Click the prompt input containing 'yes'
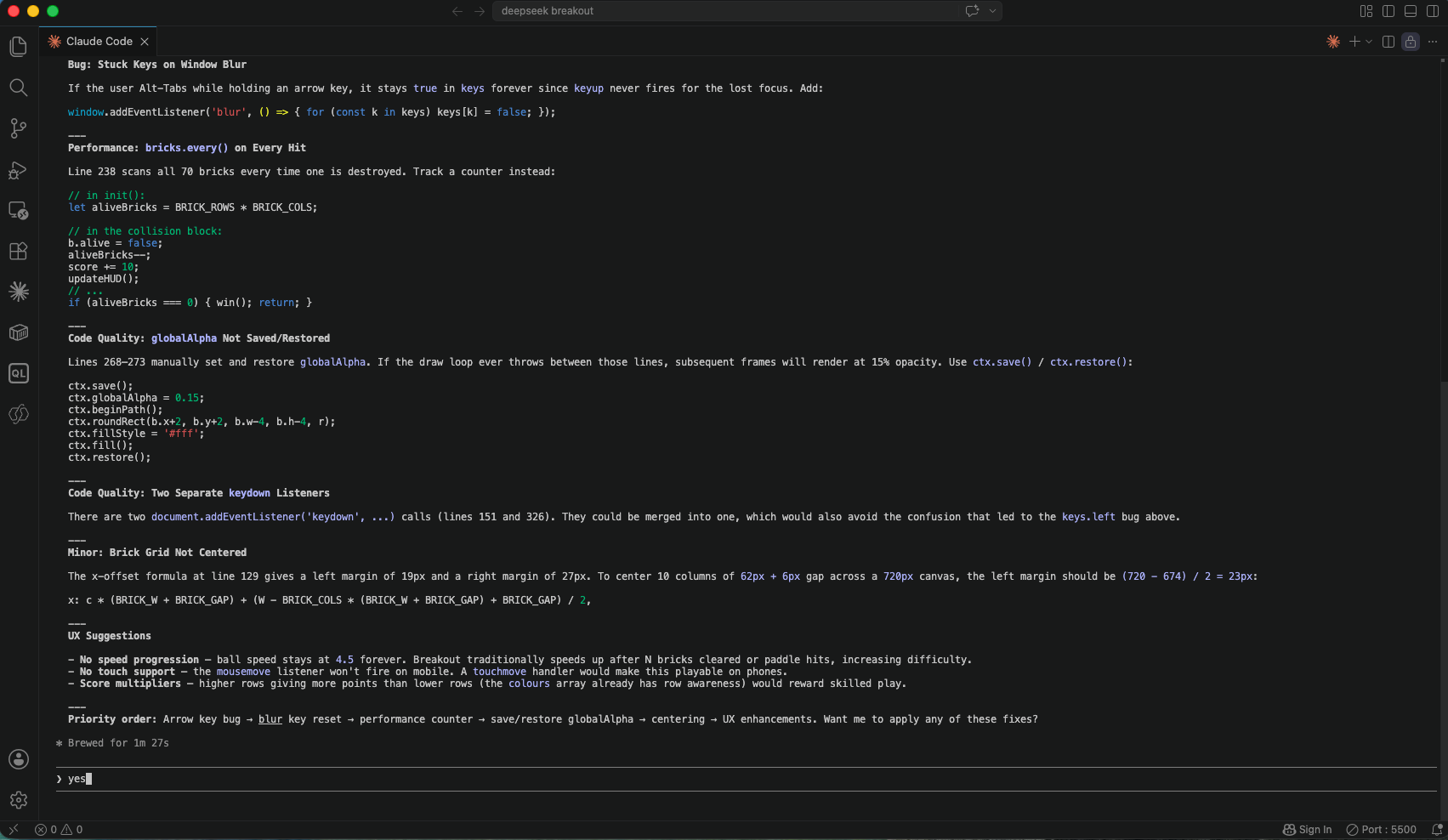Viewport: 1448px width, 840px height. 746,779
